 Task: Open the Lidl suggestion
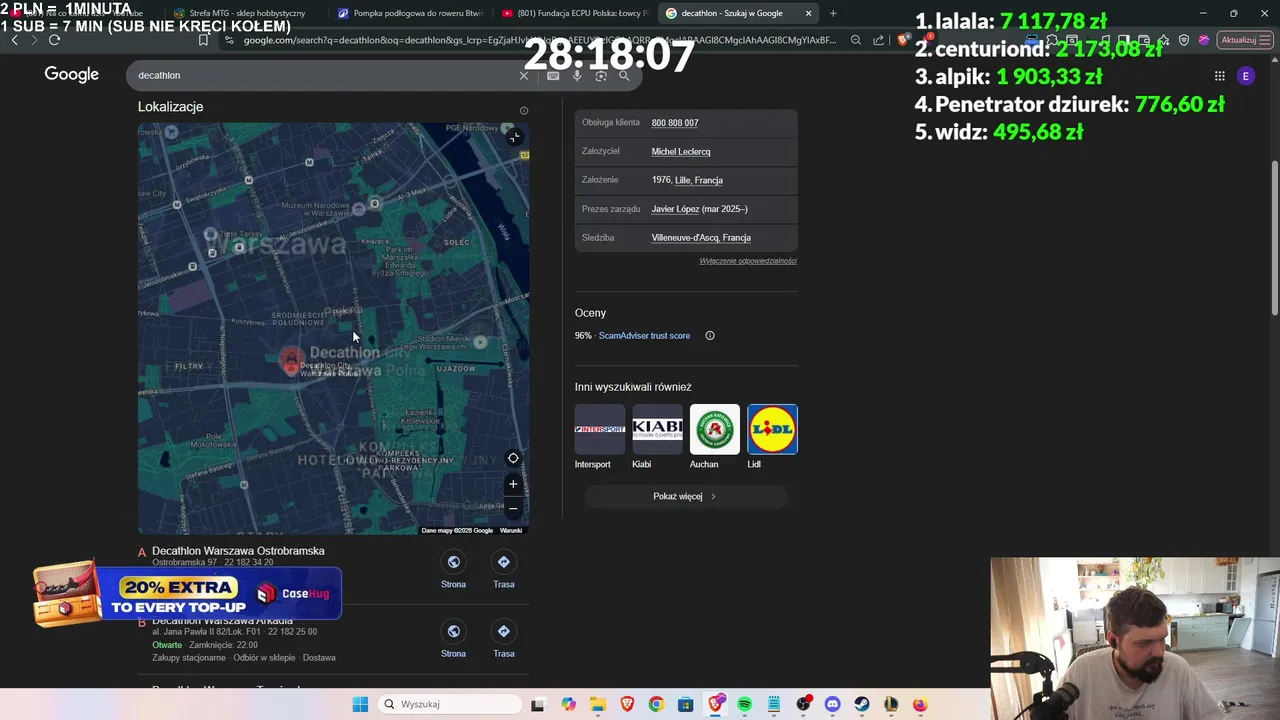coord(772,437)
